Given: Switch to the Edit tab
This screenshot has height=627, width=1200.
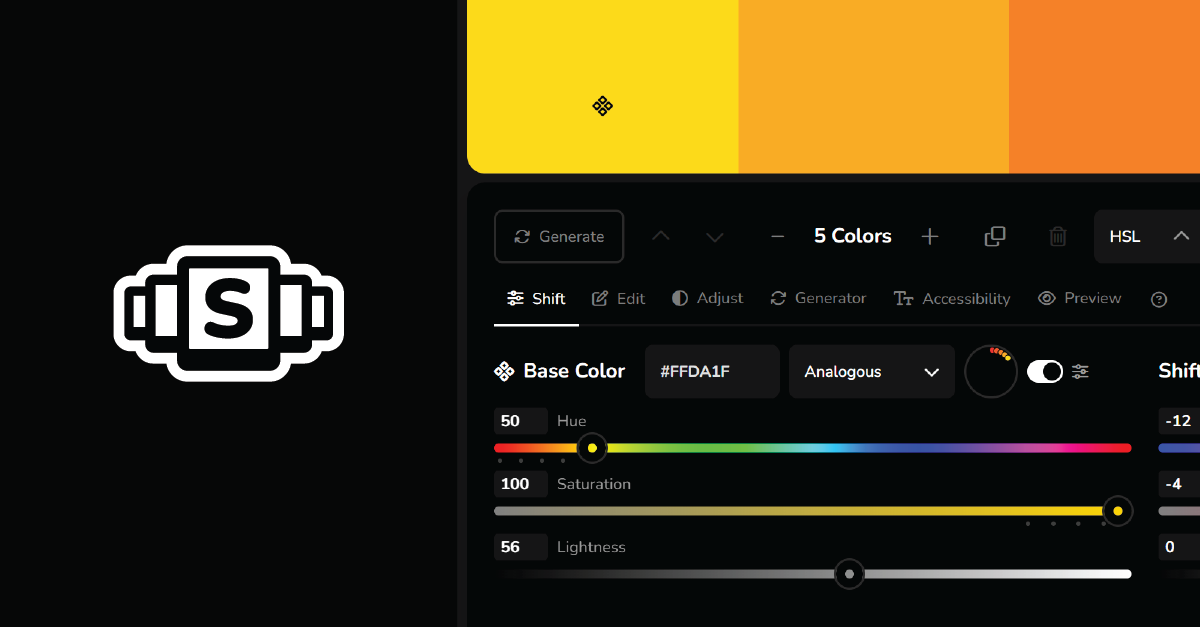Looking at the screenshot, I should [x=618, y=298].
